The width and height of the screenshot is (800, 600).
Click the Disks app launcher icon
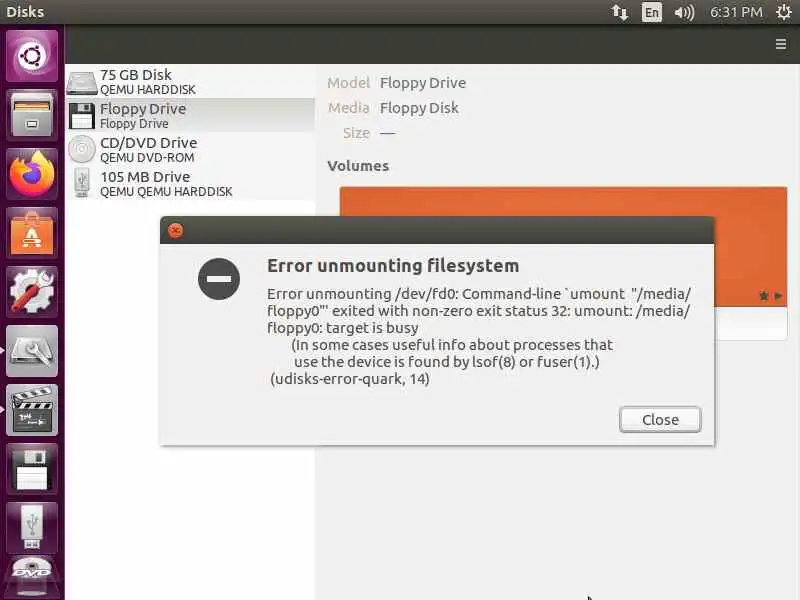[x=32, y=351]
